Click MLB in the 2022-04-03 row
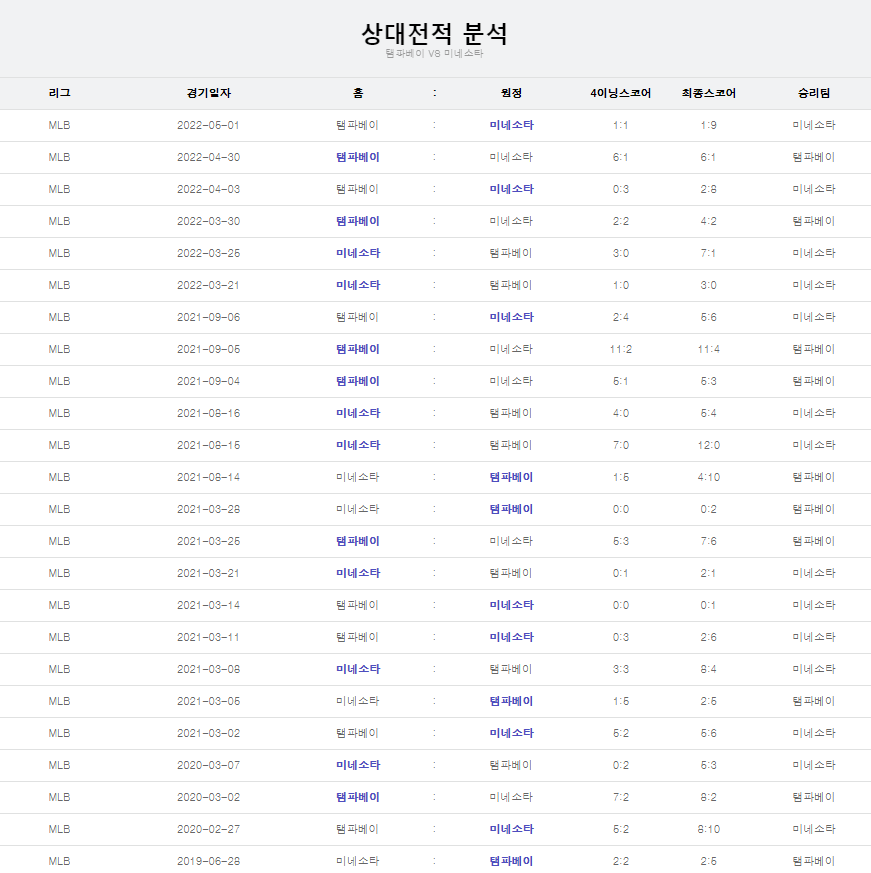This screenshot has height=873, width=871. (x=60, y=189)
